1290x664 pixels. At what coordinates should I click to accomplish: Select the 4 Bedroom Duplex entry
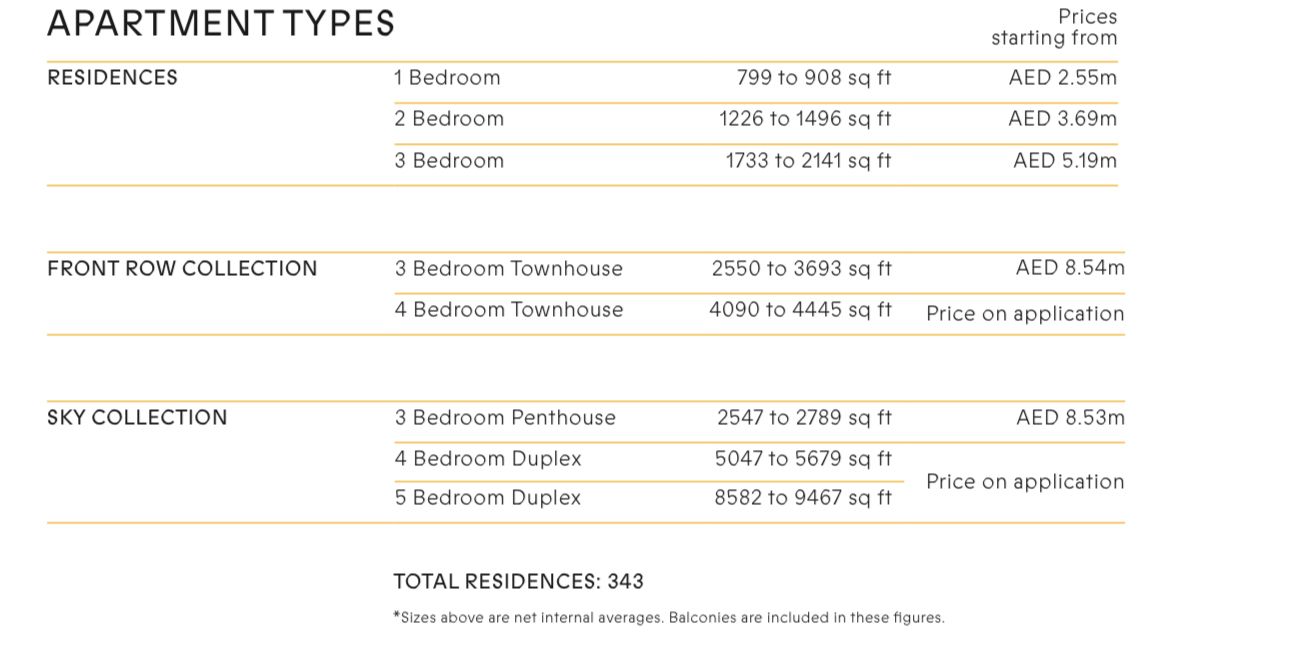pos(488,459)
